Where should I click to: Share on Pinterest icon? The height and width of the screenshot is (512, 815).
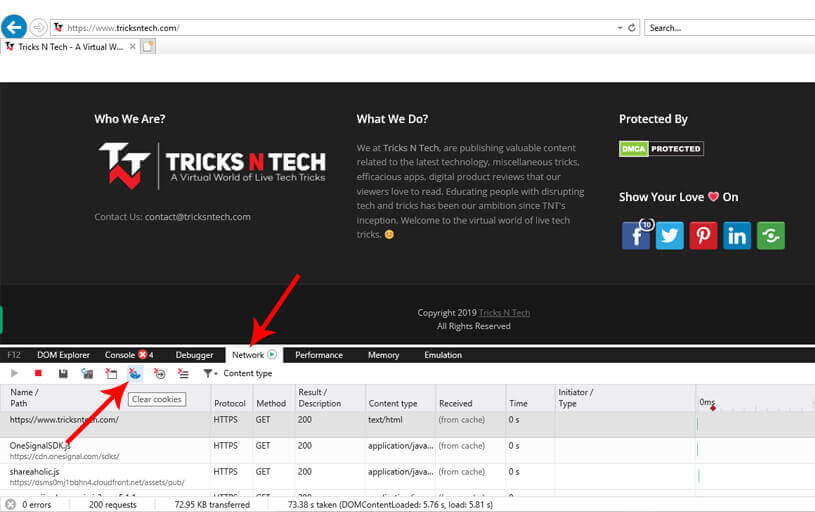point(703,235)
